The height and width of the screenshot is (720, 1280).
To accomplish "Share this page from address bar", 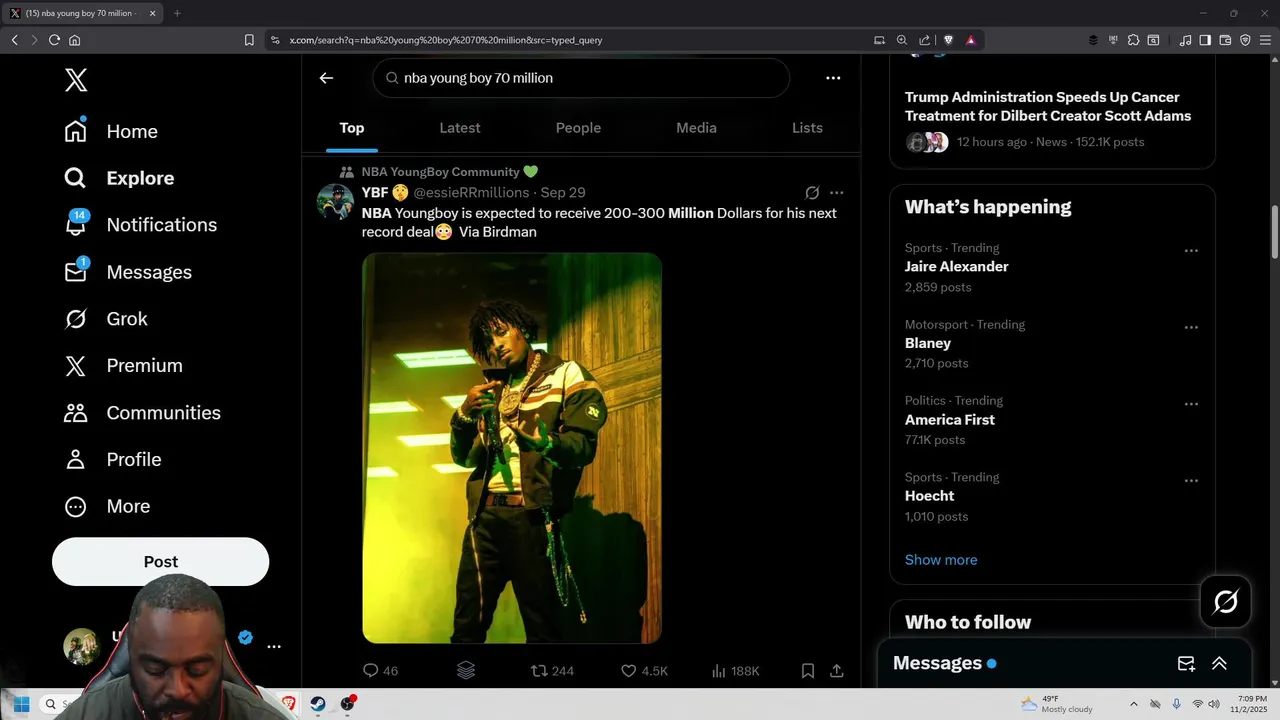I will [x=925, y=40].
